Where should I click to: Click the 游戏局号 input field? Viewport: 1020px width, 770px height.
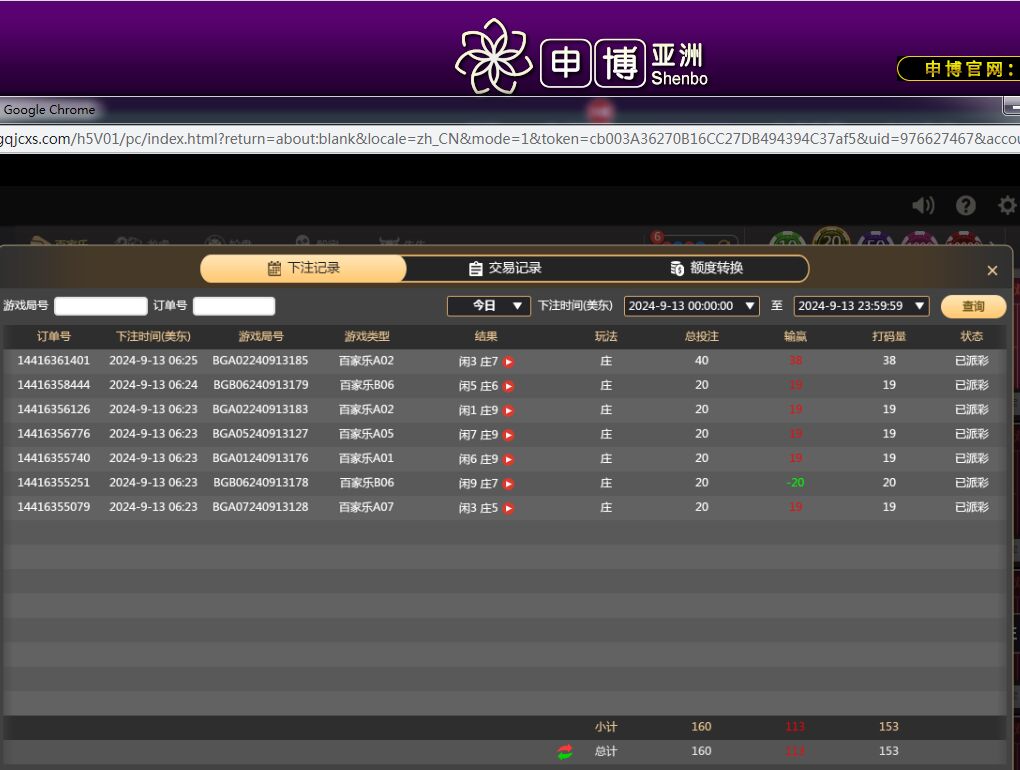click(100, 306)
